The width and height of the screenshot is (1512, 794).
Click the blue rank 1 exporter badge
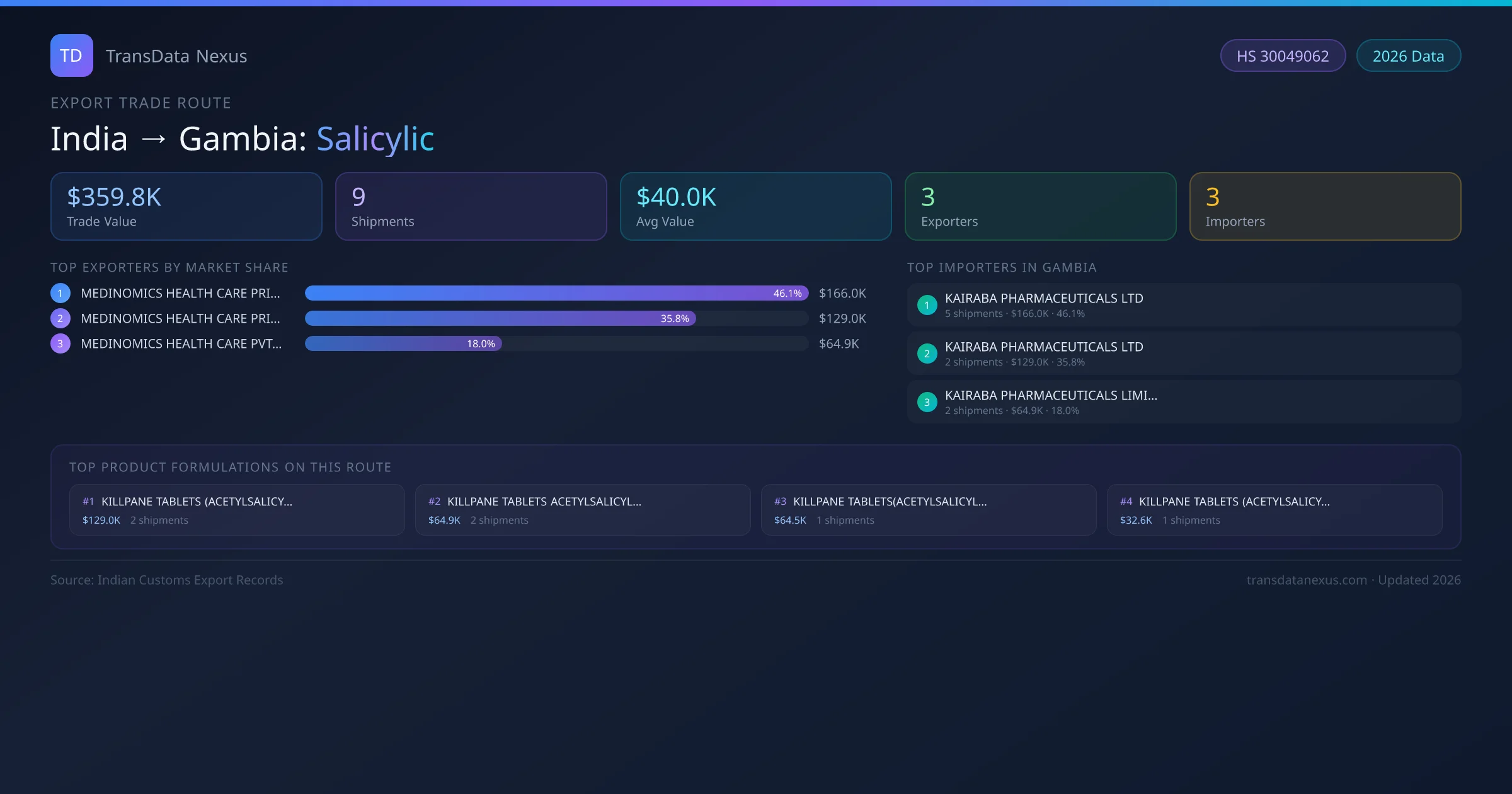coord(60,293)
